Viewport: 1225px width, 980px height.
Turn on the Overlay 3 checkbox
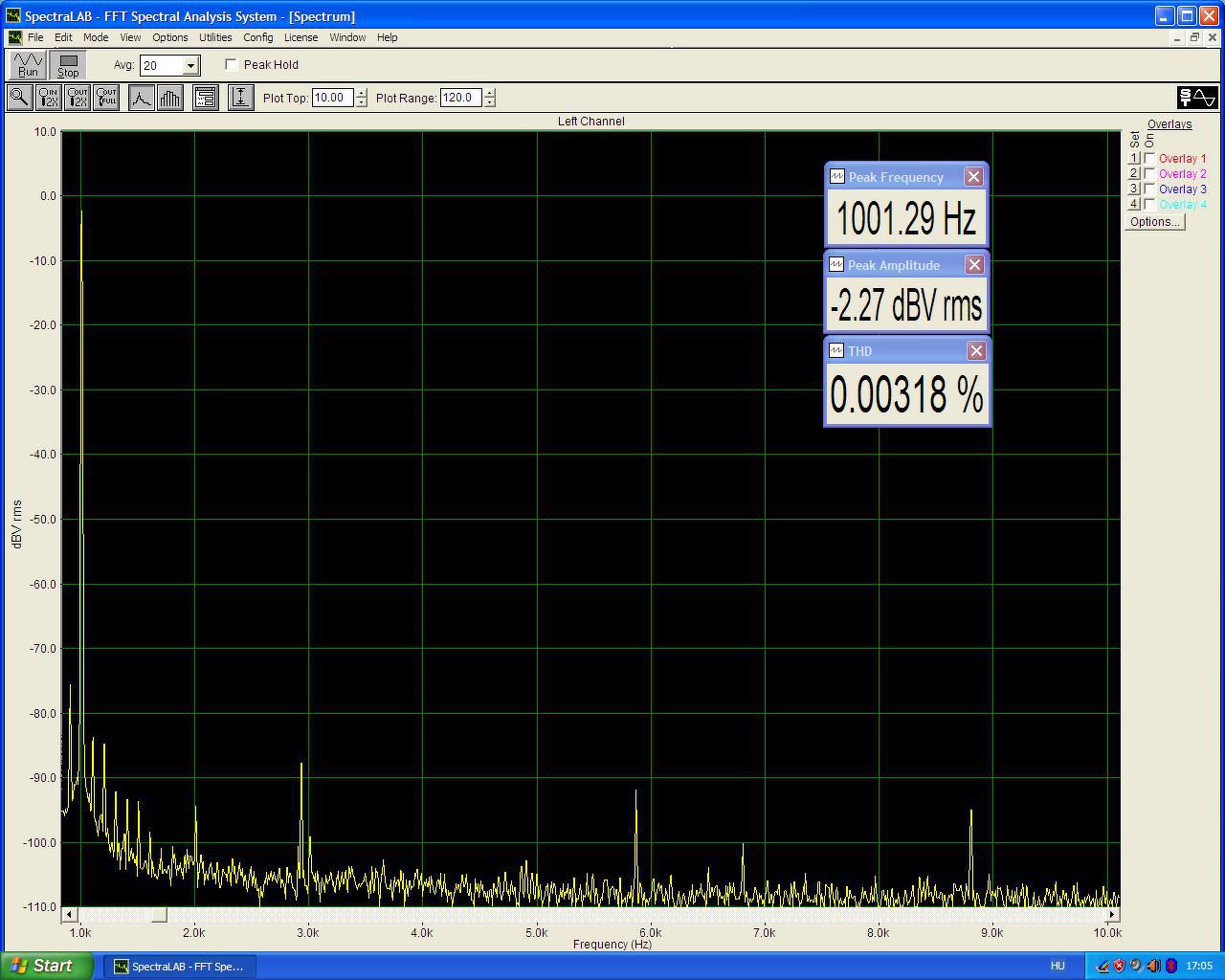pos(1149,189)
